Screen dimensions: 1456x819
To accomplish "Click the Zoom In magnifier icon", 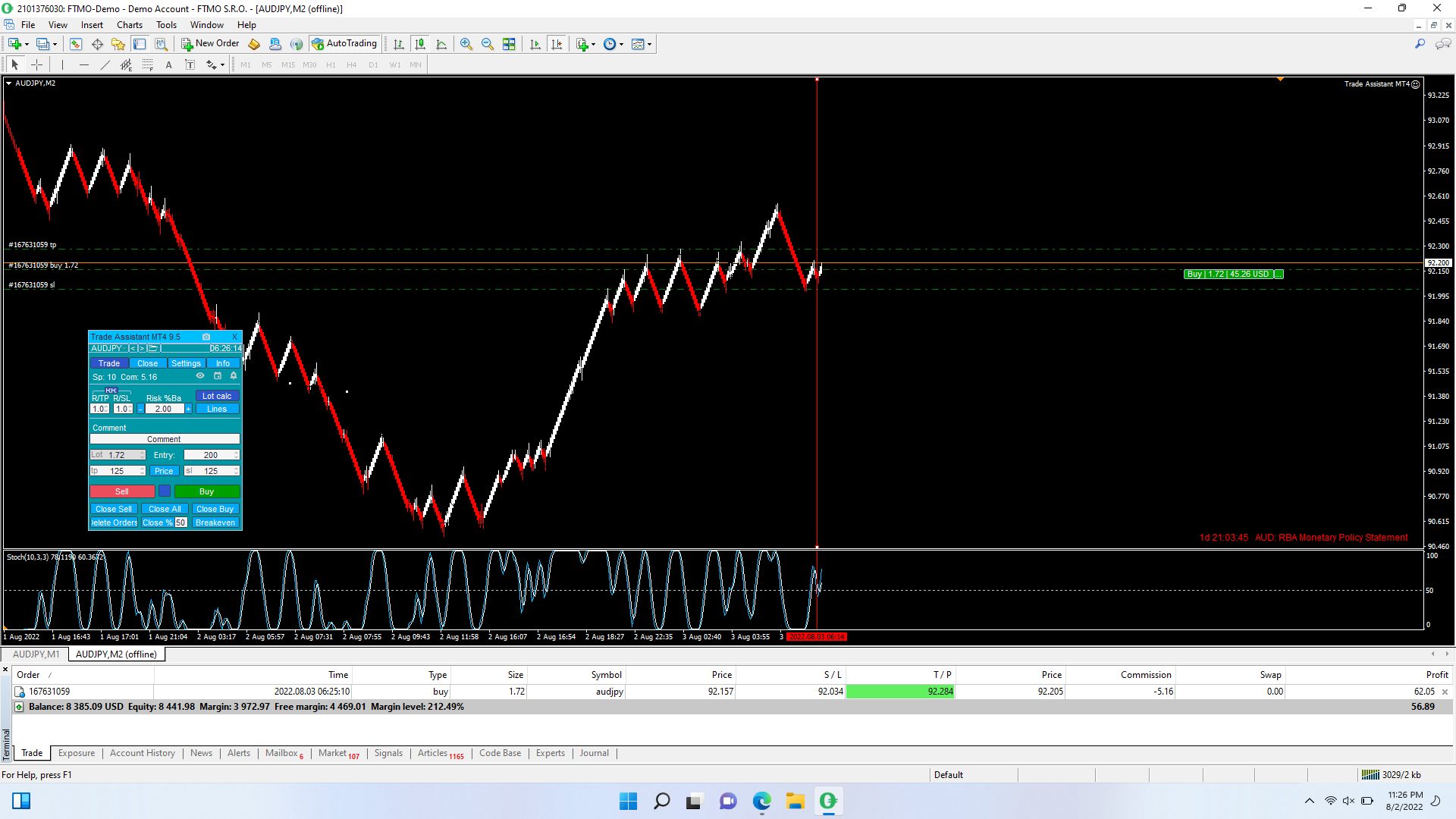I will [x=466, y=44].
